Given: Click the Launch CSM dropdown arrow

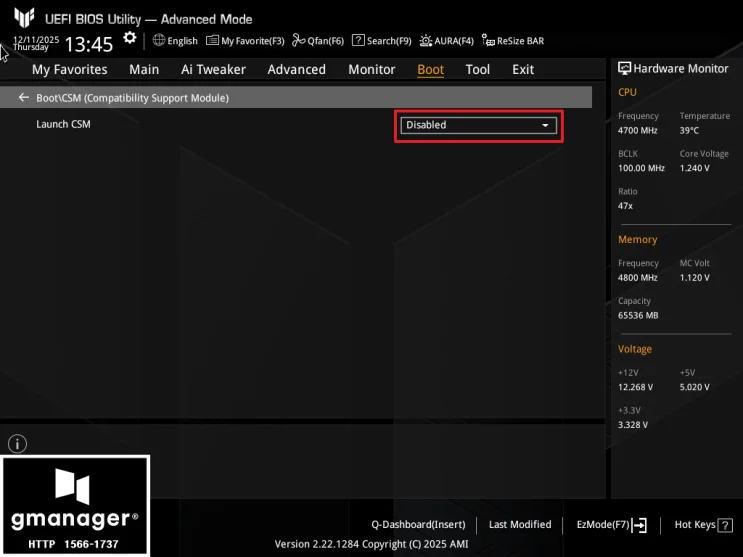Looking at the screenshot, I should [545, 125].
